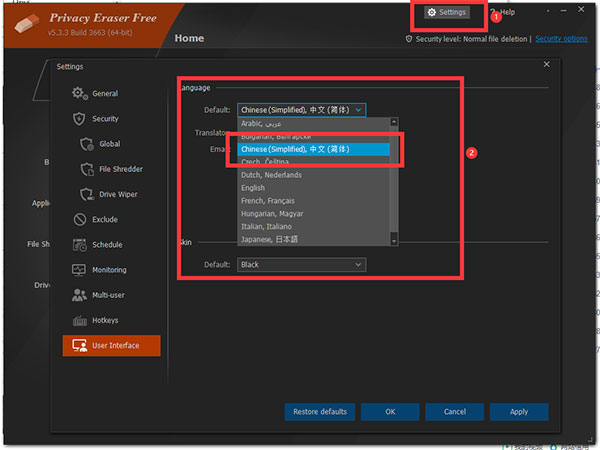
Task: Choose Japanese from language list
Action: pyautogui.click(x=313, y=240)
